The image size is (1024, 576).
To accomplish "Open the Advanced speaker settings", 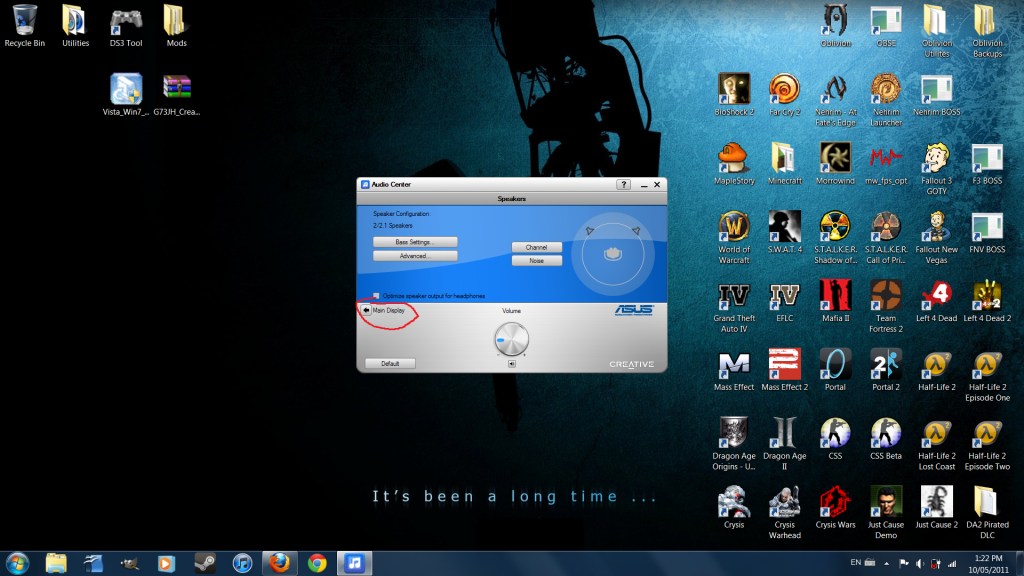I will coord(415,256).
